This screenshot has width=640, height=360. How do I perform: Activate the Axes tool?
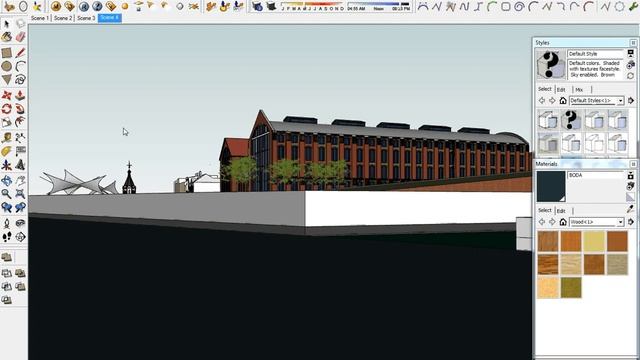pos(7,165)
